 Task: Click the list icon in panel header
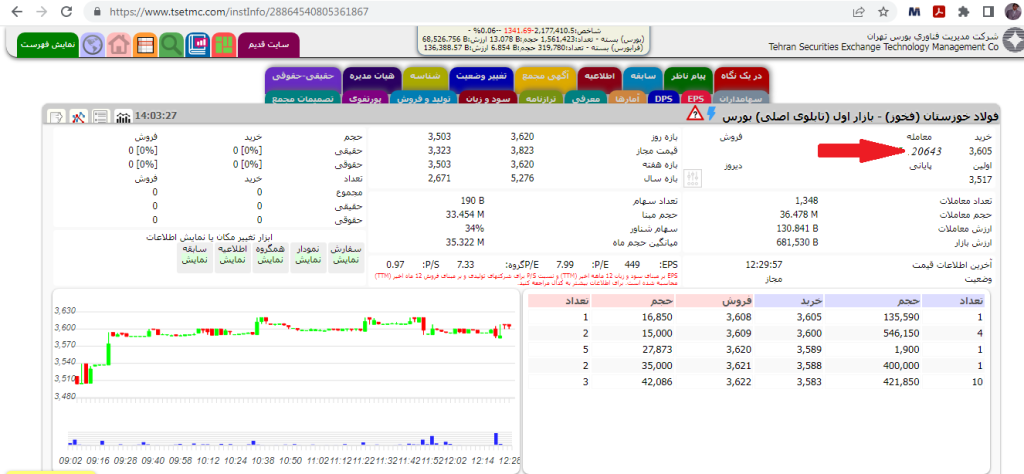tap(101, 116)
